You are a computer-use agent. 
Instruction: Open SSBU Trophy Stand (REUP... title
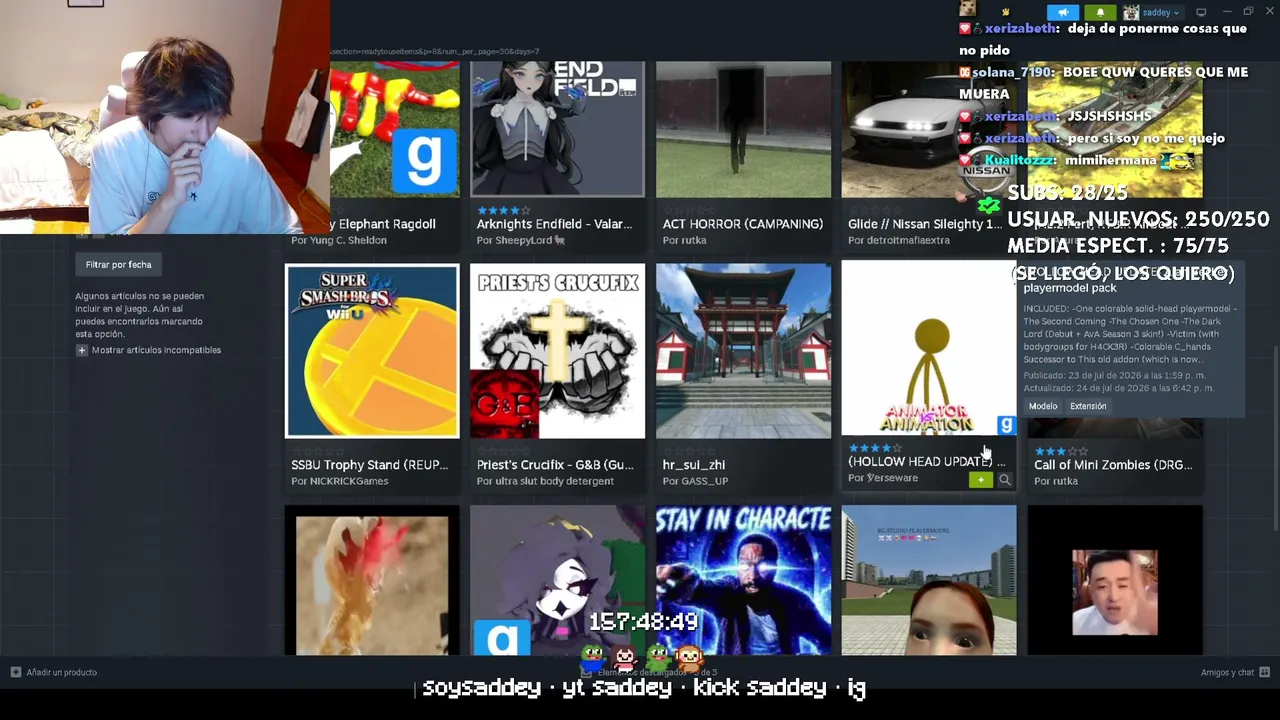tap(369, 465)
